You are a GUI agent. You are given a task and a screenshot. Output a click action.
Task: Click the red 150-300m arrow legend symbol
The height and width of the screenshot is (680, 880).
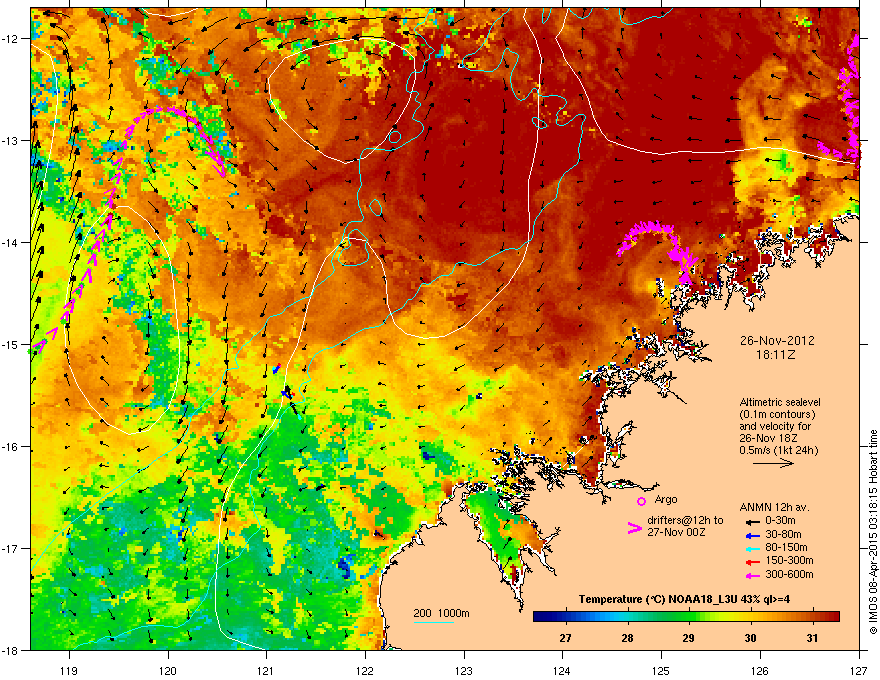click(x=752, y=561)
